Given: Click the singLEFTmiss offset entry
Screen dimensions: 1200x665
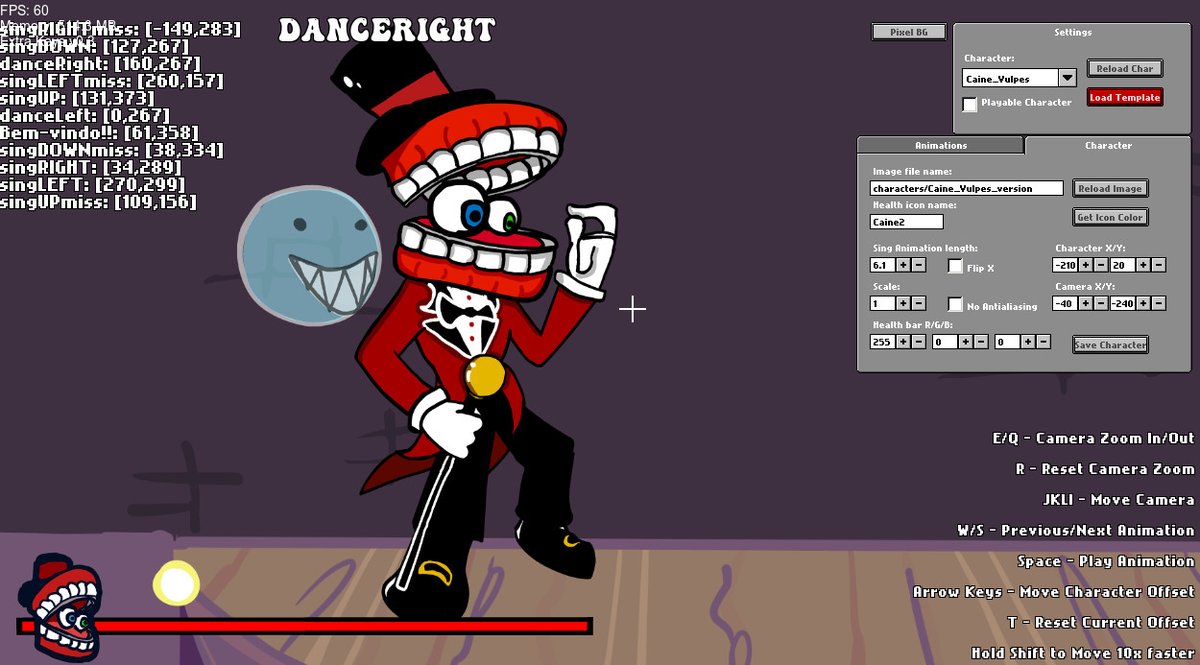Looking at the screenshot, I should pos(112,80).
